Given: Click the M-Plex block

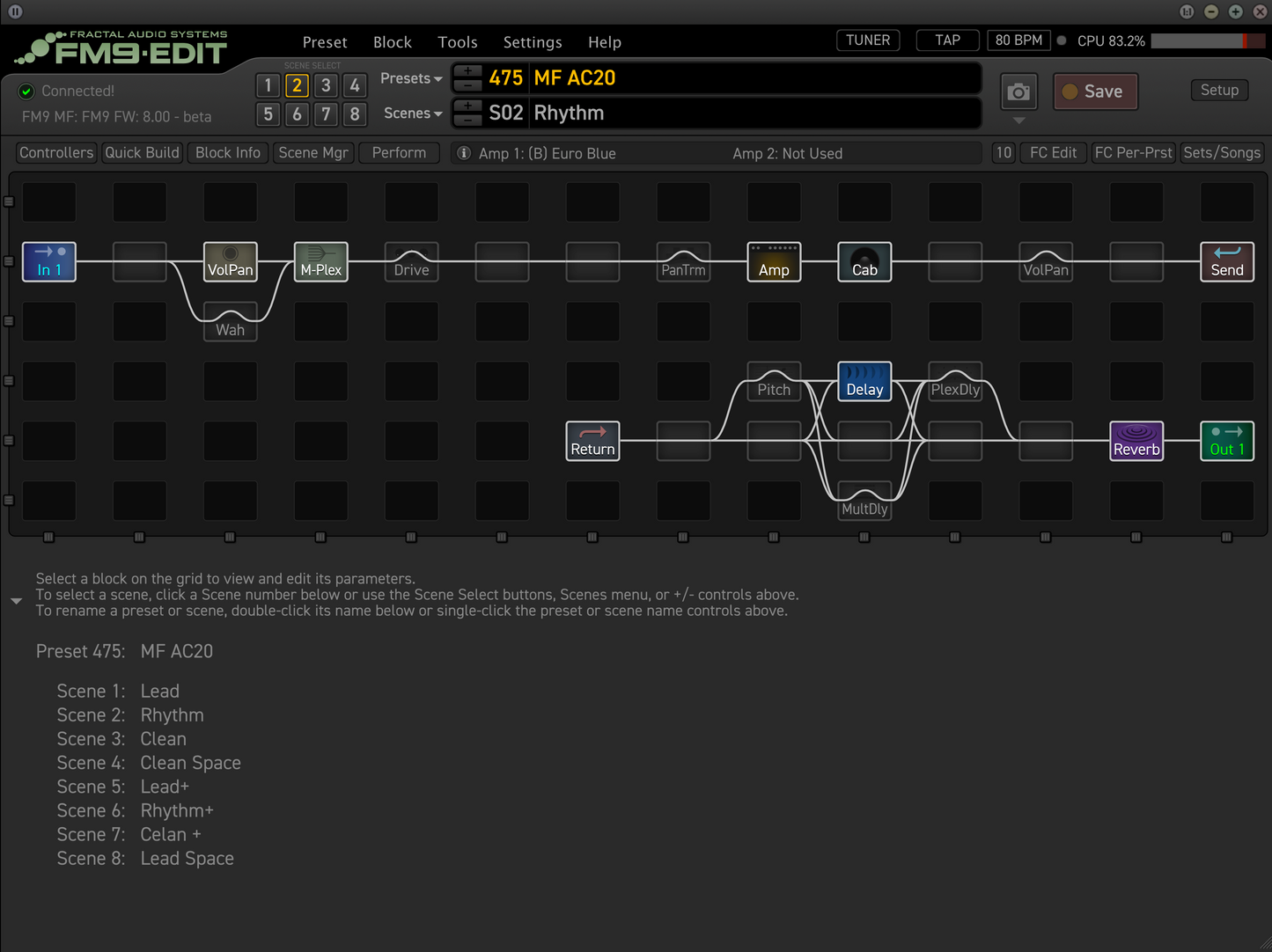Looking at the screenshot, I should coord(320,262).
